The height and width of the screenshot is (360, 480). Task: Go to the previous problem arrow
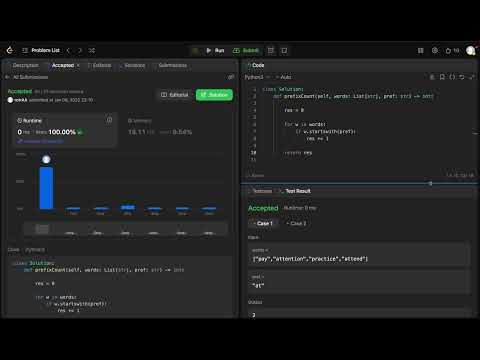click(68, 50)
